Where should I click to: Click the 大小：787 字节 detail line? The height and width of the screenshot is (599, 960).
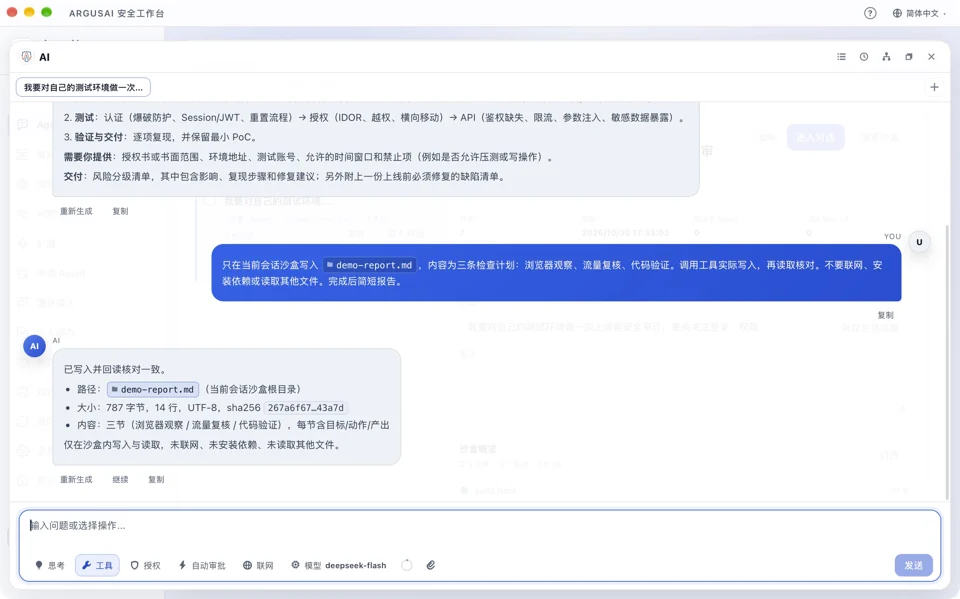point(212,408)
